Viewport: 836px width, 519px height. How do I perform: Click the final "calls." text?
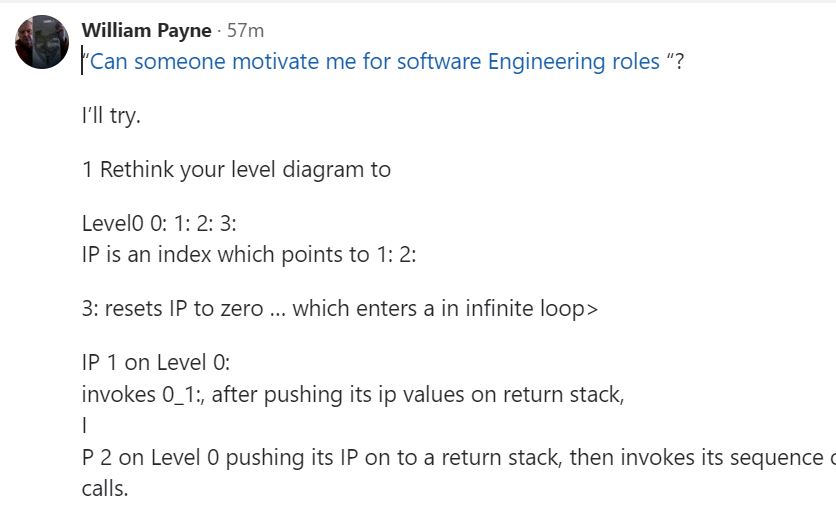tap(104, 488)
